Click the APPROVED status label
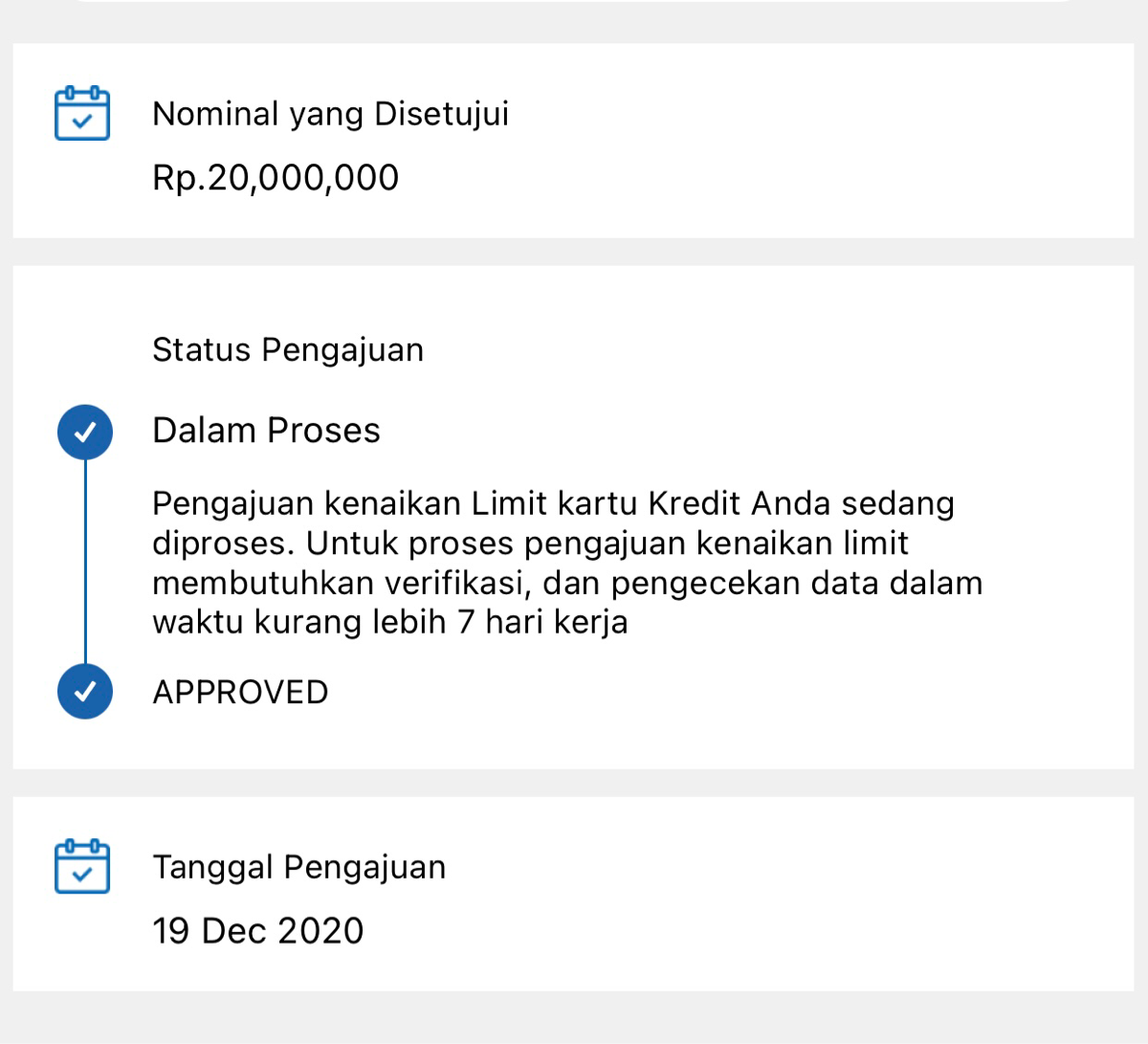The height and width of the screenshot is (1044, 1148). click(239, 691)
